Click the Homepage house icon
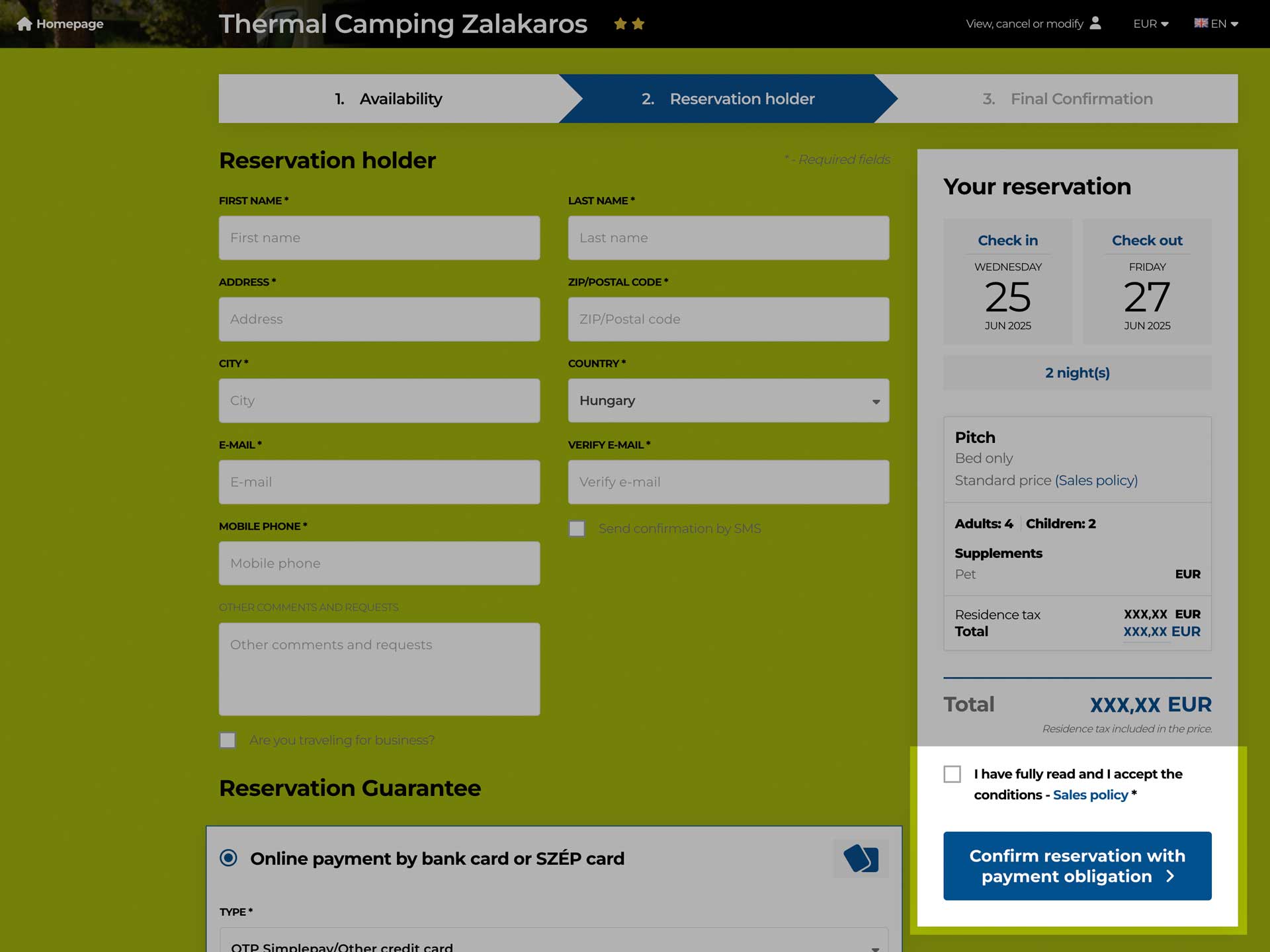 24,24
